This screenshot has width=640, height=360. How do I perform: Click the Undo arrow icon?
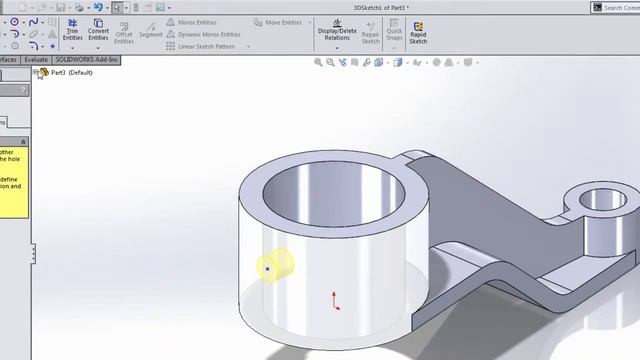(x=98, y=7)
